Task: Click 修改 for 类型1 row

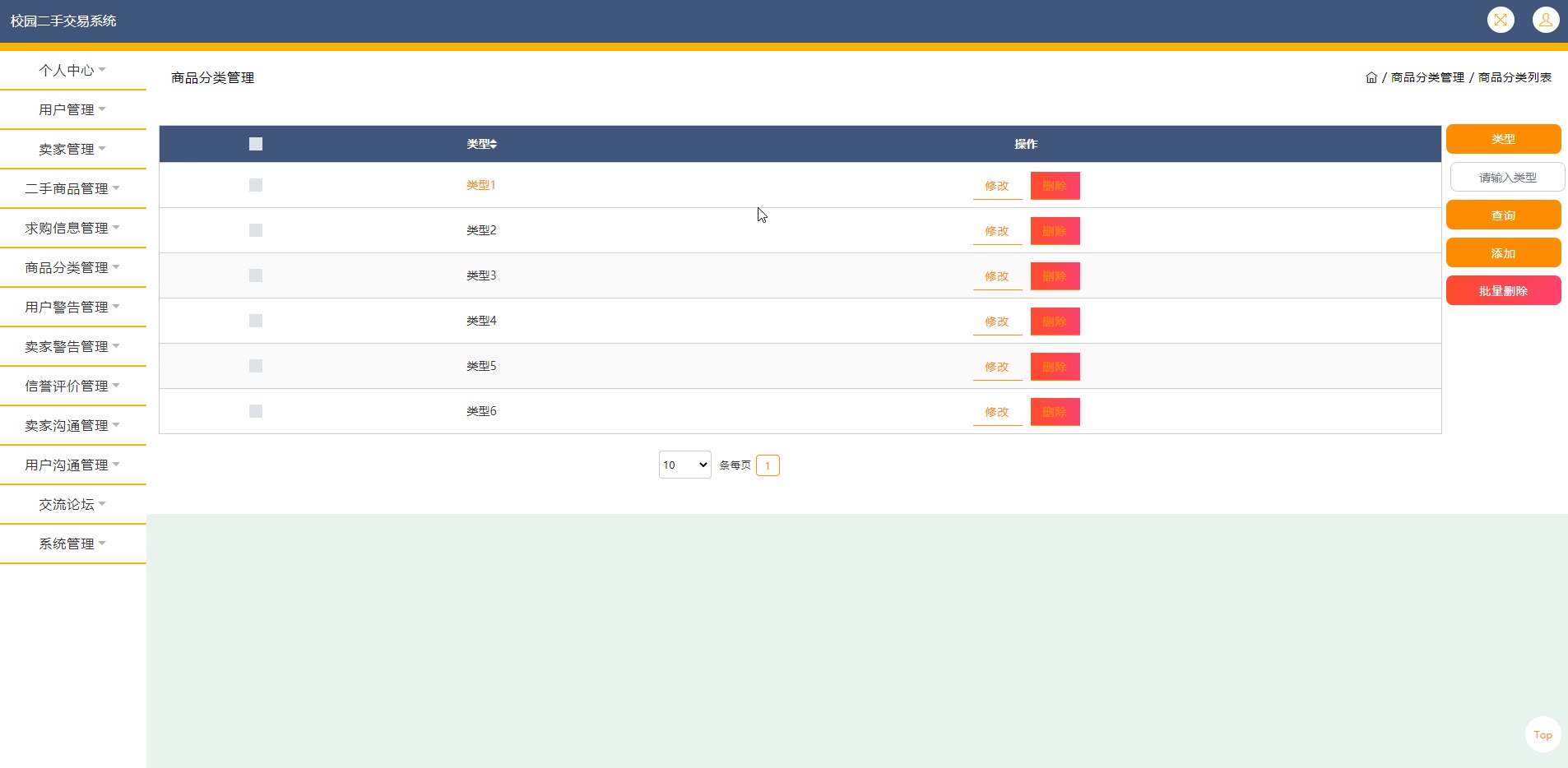Action: [997, 186]
